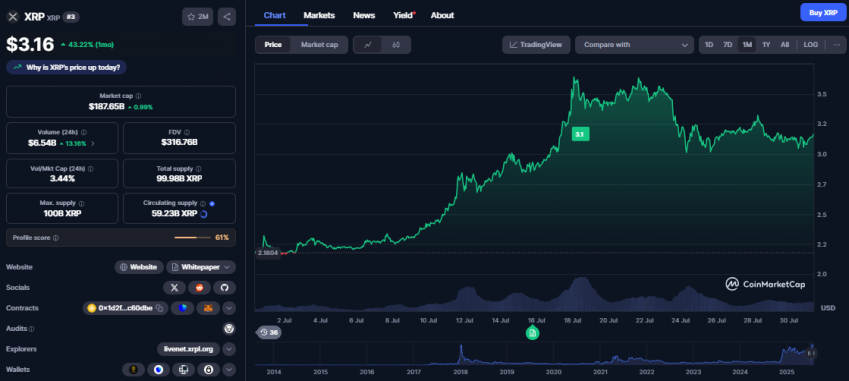849x381 pixels.
Task: Open the GitHub social link
Action: point(224,288)
